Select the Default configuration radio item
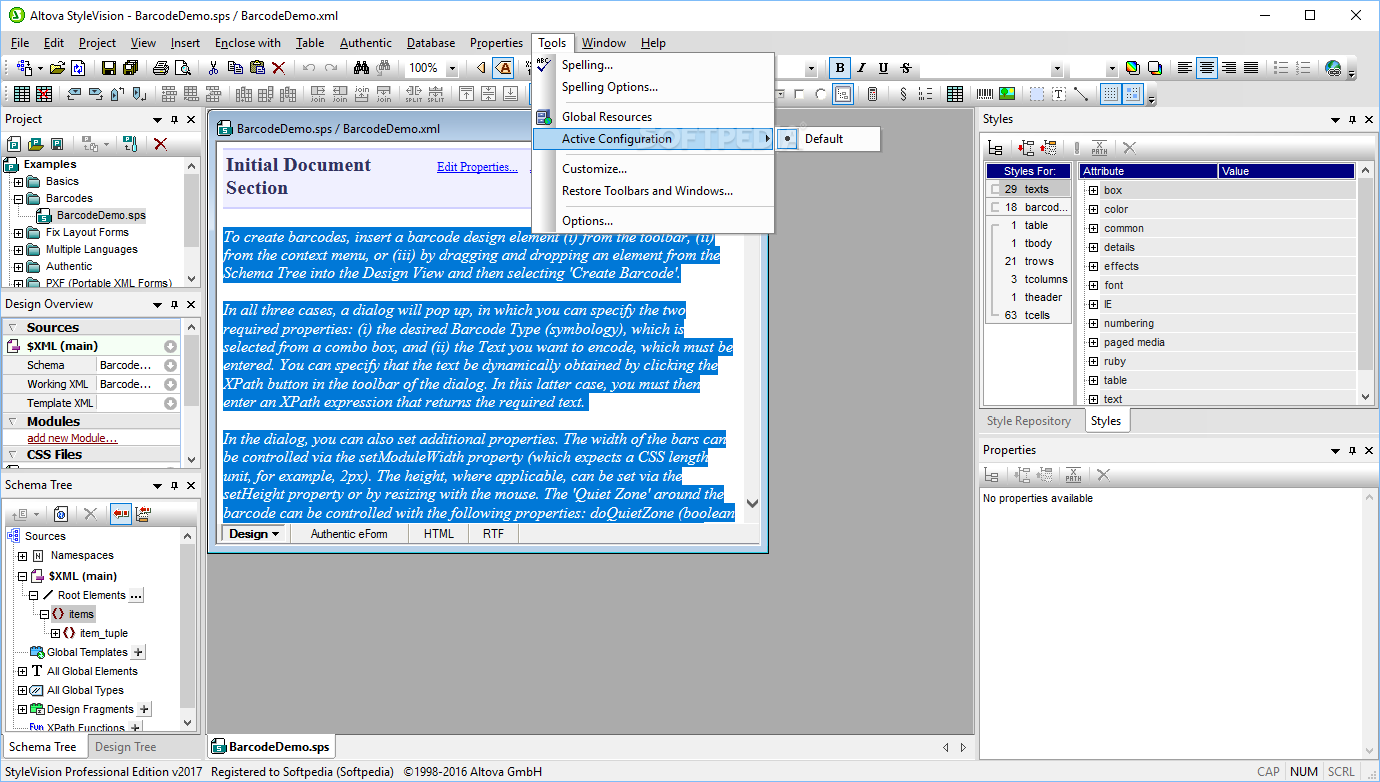Screen dimensions: 1380x782 point(824,139)
